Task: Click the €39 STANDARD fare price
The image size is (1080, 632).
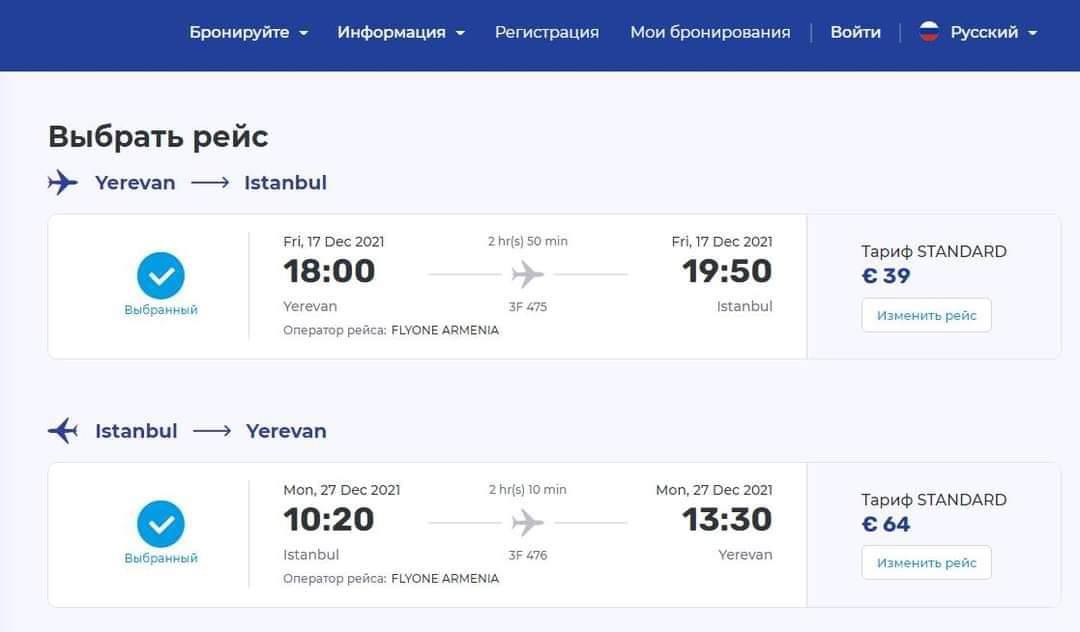Action: click(x=886, y=276)
